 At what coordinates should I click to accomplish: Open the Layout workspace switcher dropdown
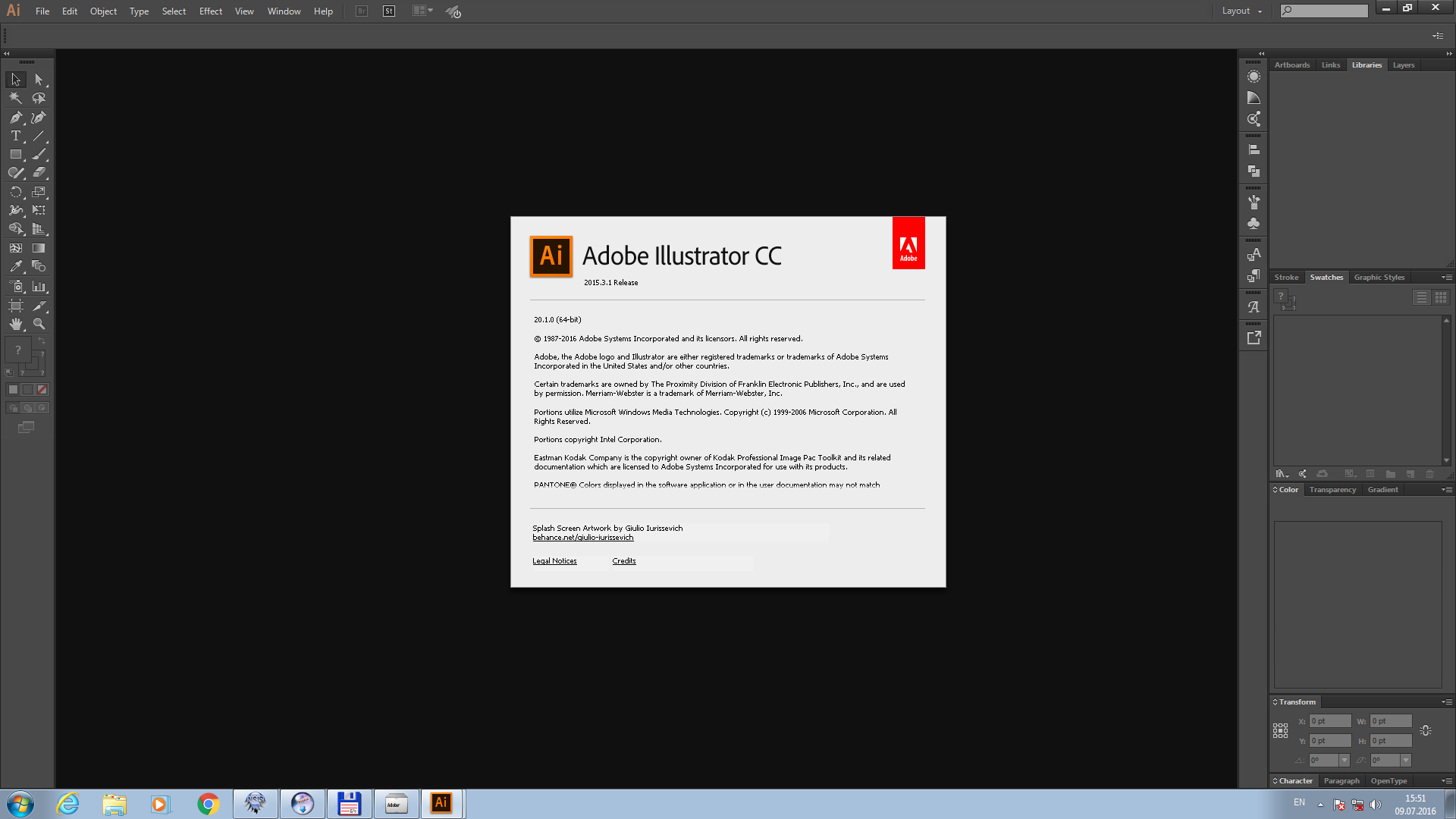coord(1242,11)
